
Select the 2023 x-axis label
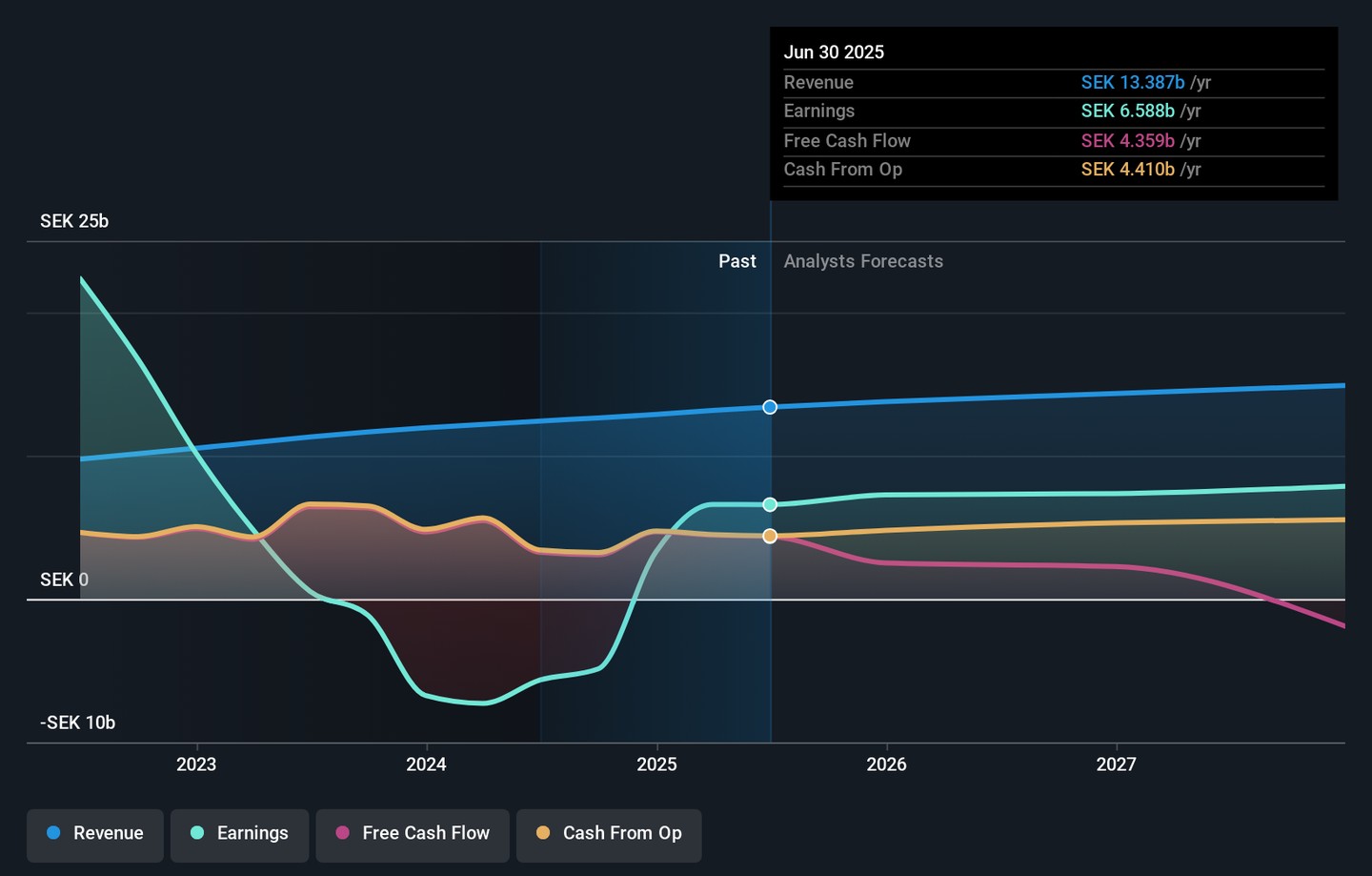pos(196,764)
